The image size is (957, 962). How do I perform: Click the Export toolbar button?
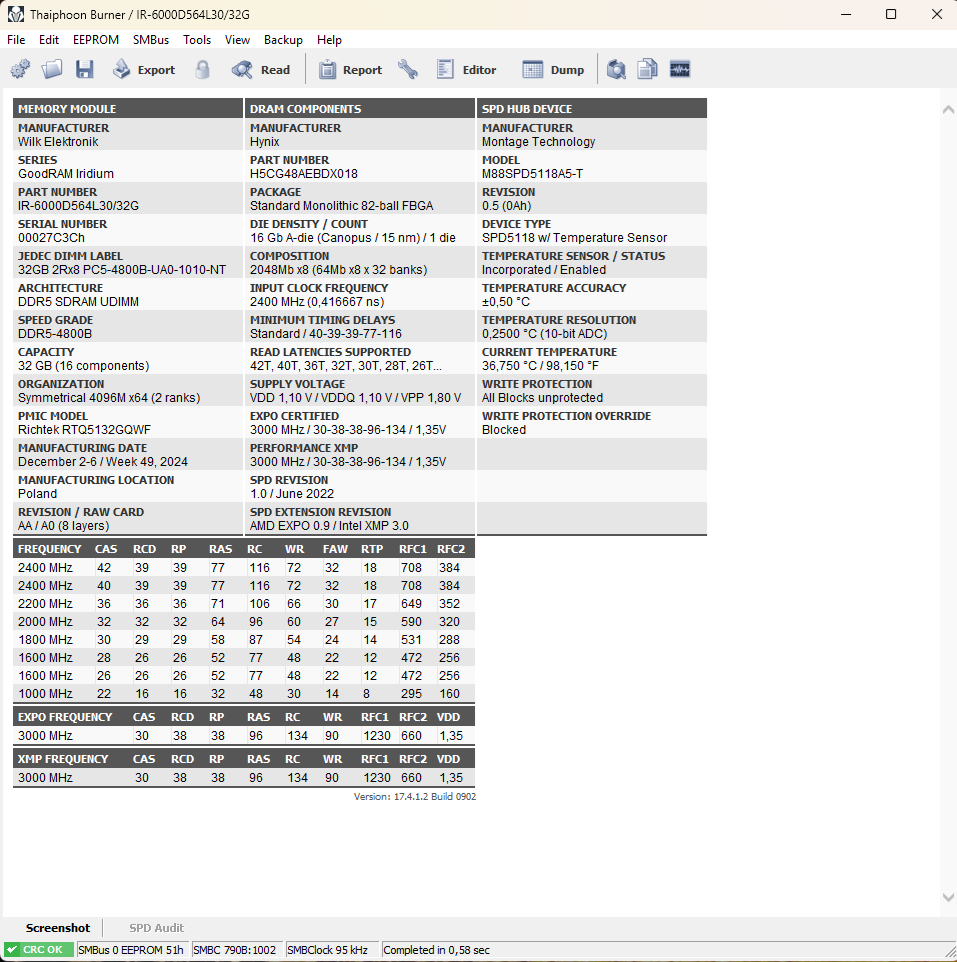click(144, 70)
